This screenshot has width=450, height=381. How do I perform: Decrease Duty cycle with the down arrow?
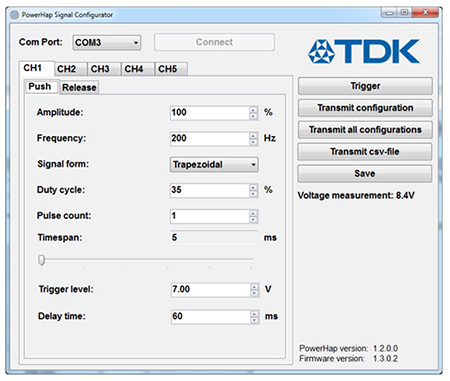tap(253, 194)
